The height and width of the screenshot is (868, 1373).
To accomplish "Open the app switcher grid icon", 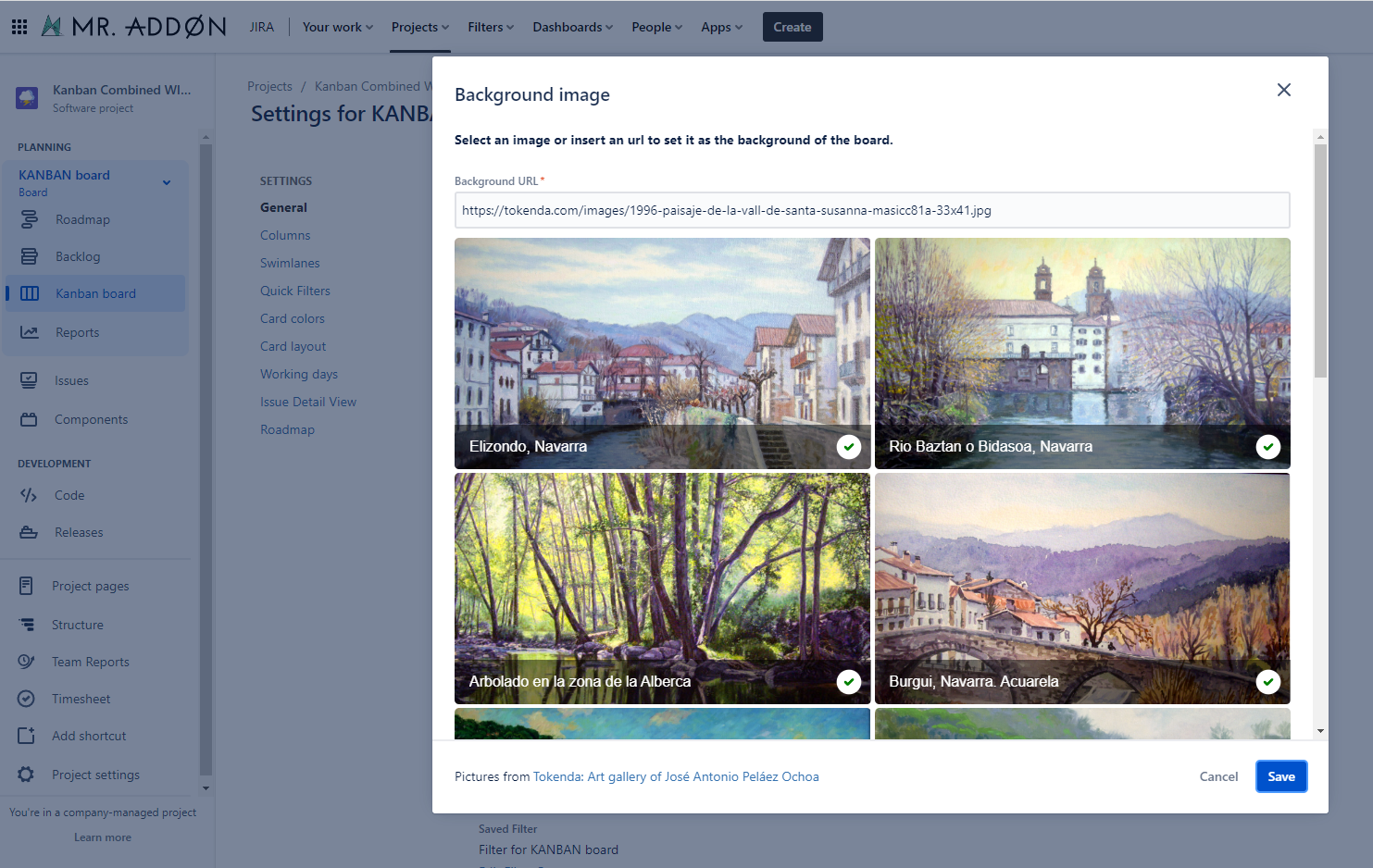I will click(19, 27).
